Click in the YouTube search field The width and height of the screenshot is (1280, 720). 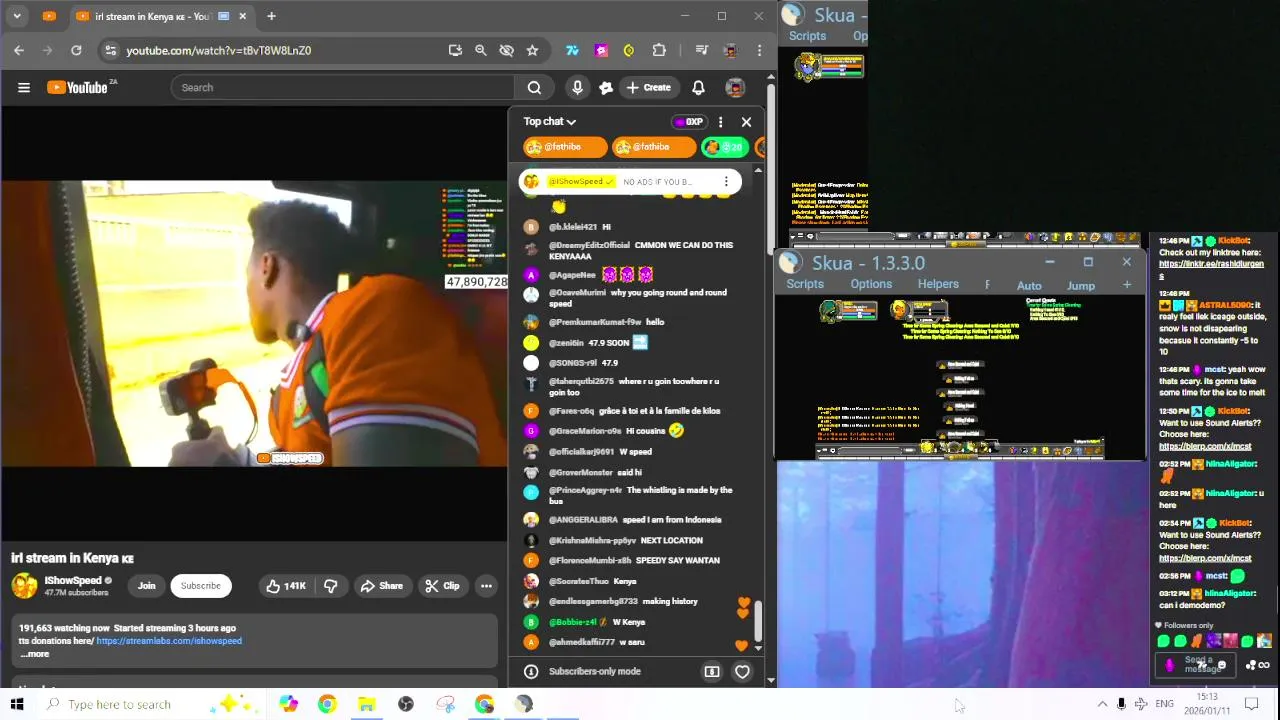click(x=342, y=87)
